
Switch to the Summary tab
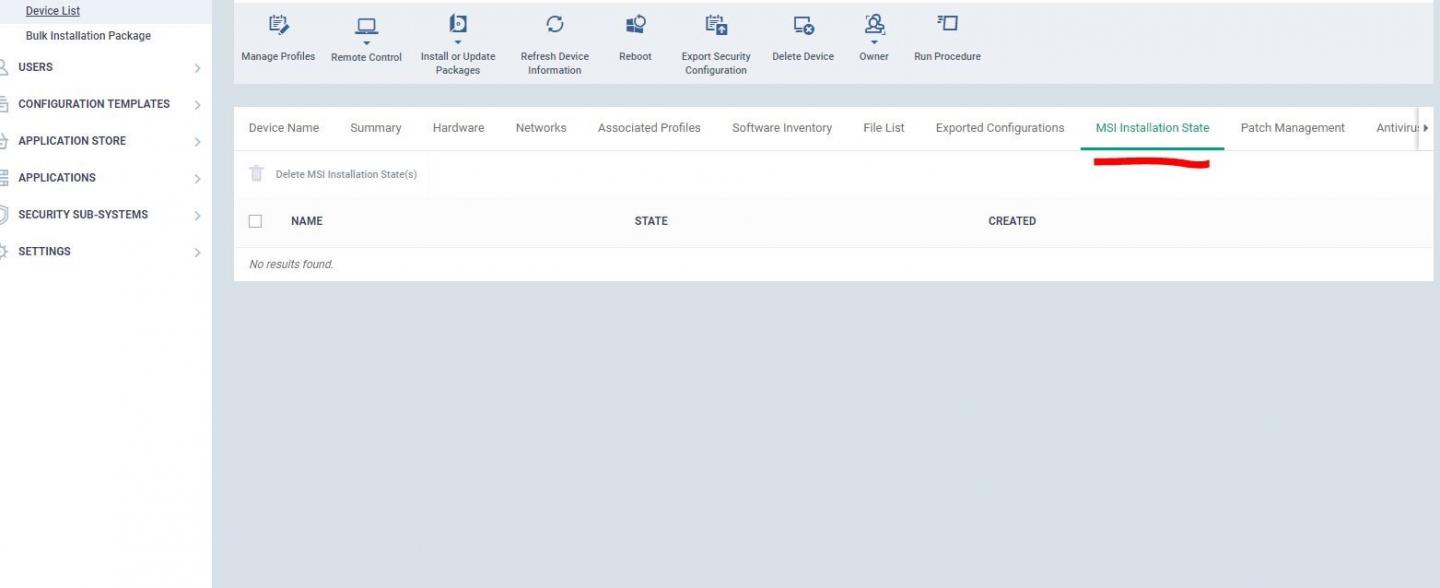[376, 128]
